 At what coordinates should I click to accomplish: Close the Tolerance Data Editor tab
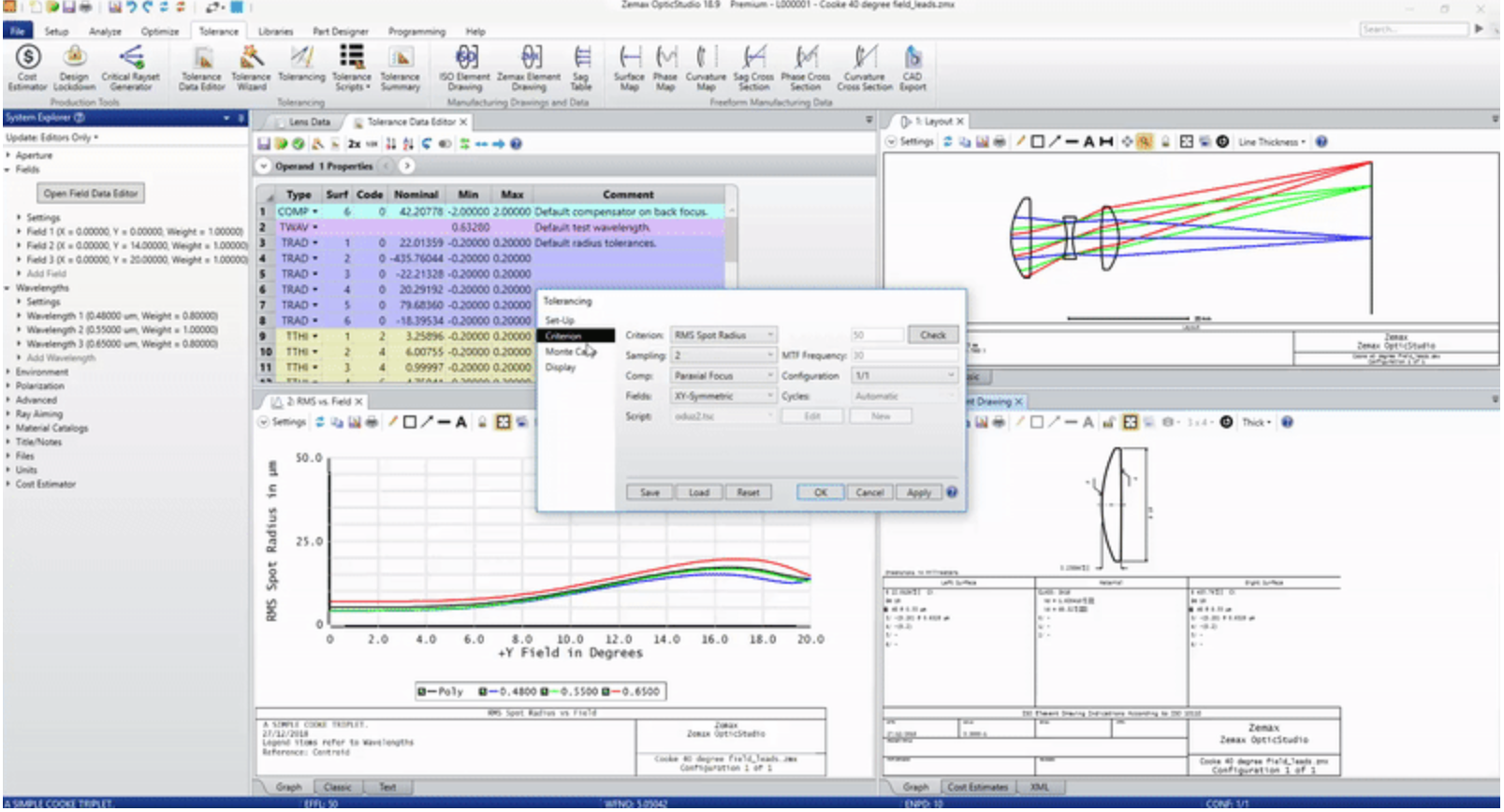point(463,123)
